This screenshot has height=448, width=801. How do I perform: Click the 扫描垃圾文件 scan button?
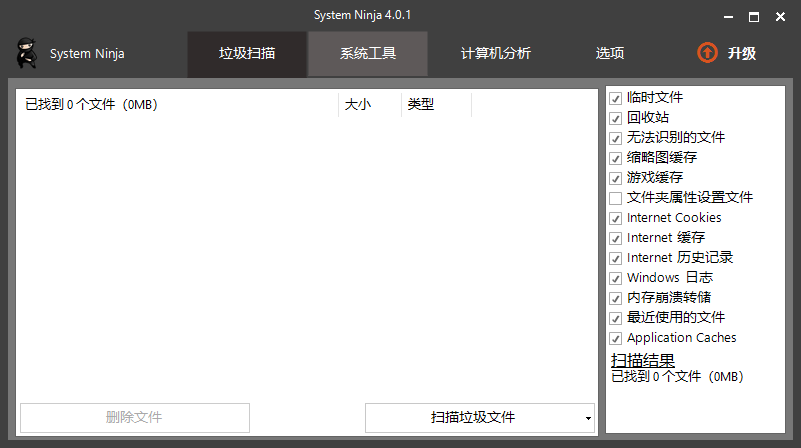(472, 418)
